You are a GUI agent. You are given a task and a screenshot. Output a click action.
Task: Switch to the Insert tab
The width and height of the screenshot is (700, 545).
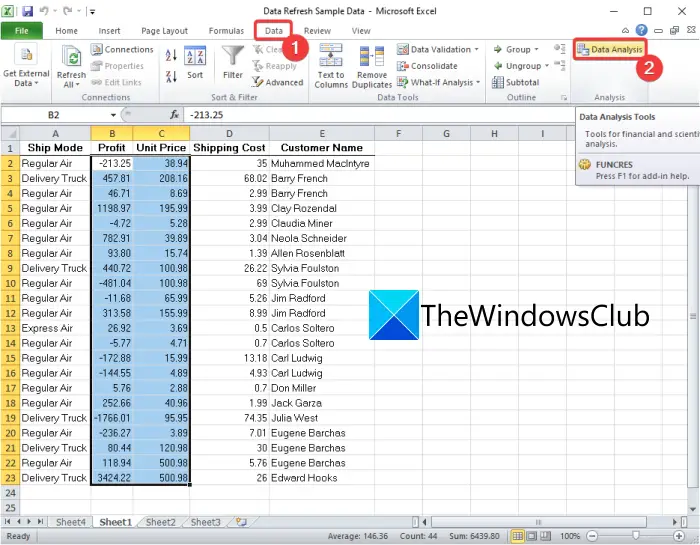[x=109, y=30]
